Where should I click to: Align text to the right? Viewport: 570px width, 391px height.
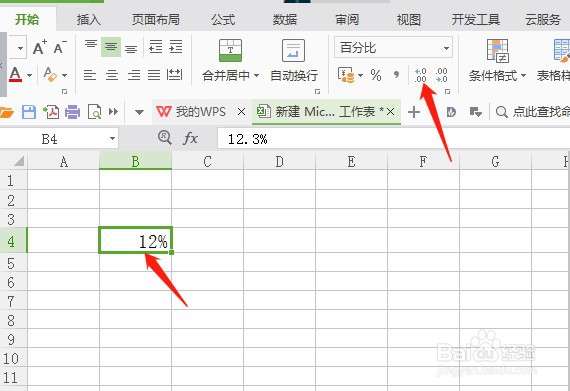[133, 75]
